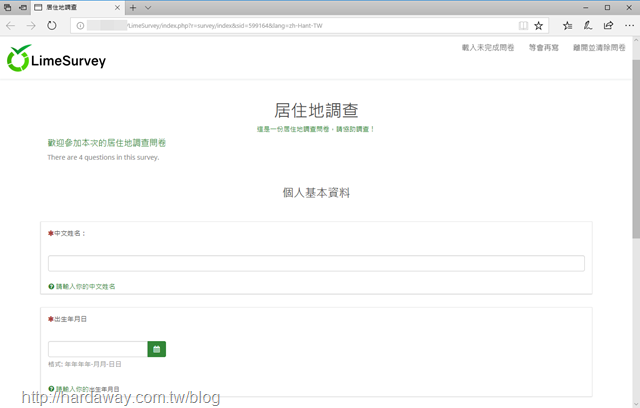Open the Favorites hub icon

tap(567, 26)
